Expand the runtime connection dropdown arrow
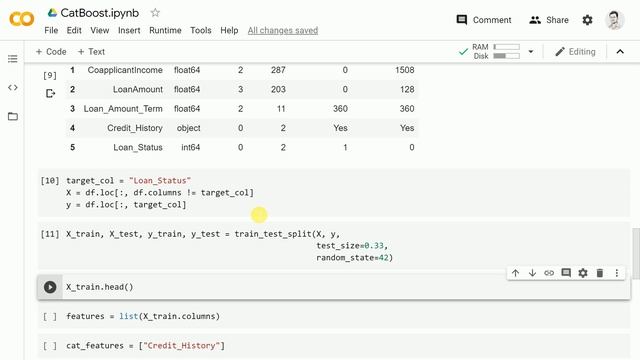 tap(531, 51)
